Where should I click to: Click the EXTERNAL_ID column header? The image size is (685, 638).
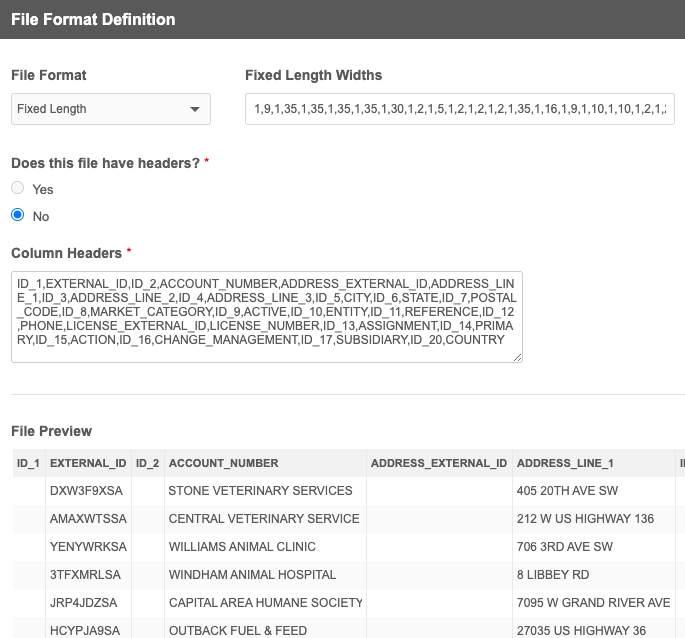88,463
